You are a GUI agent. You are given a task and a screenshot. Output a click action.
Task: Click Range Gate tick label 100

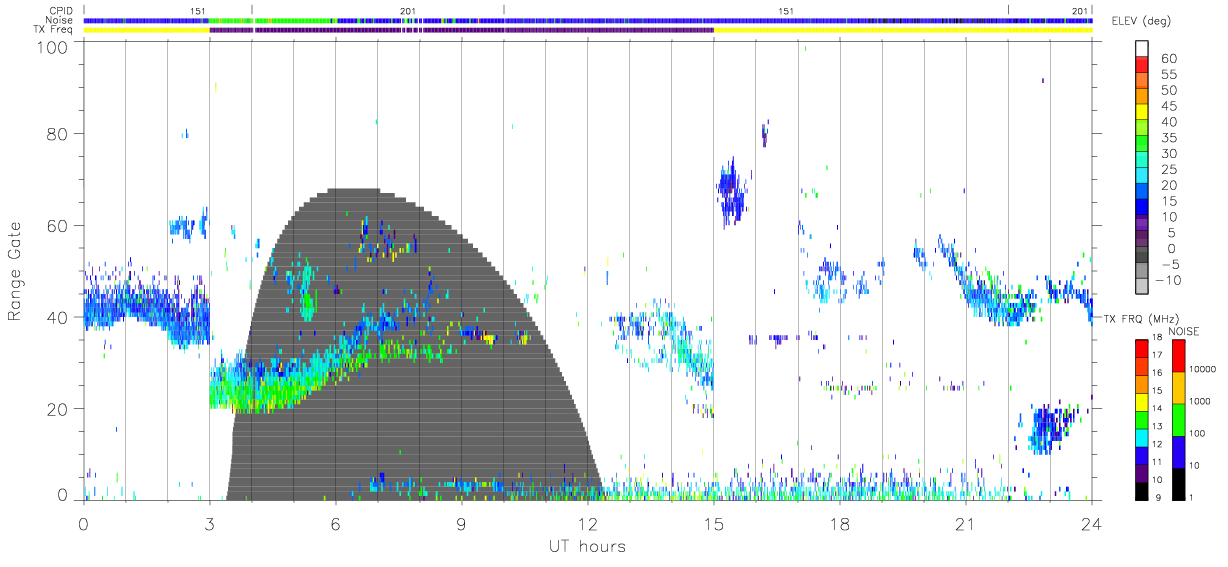(51, 46)
